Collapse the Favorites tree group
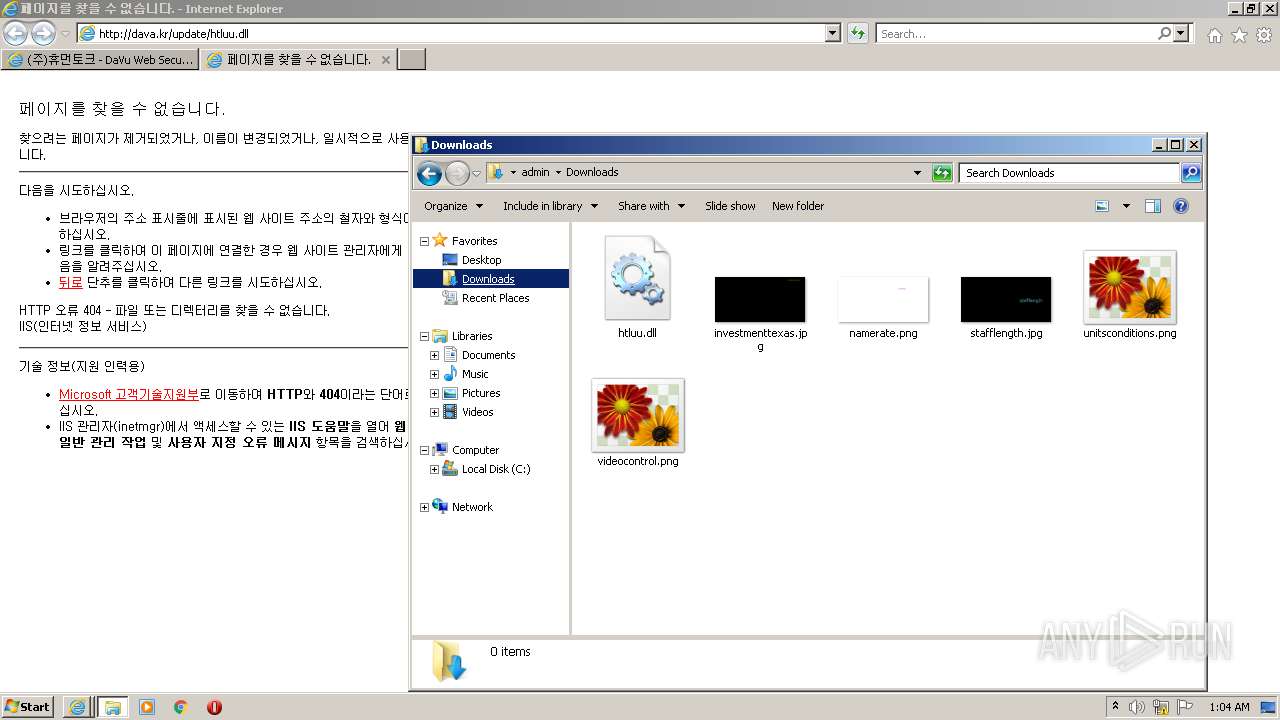This screenshot has width=1280, height=720. point(424,241)
